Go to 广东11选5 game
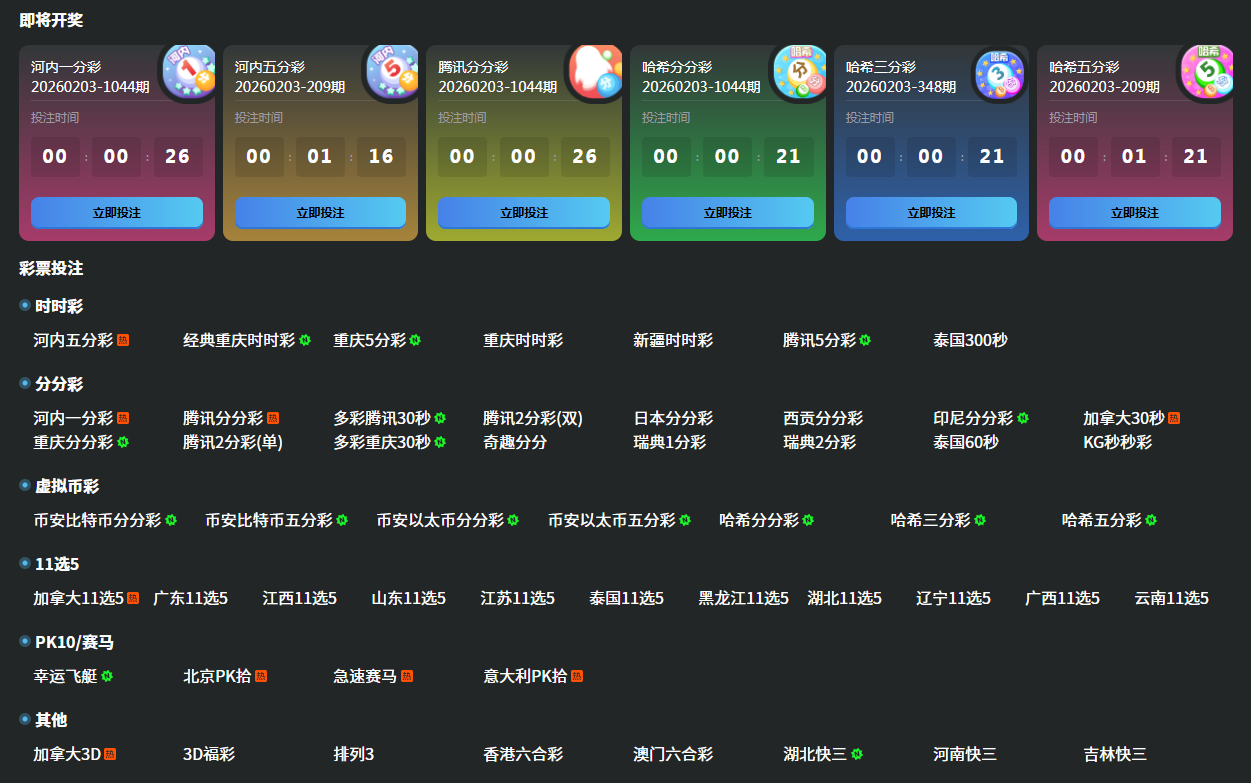1251x783 pixels. (x=190, y=598)
